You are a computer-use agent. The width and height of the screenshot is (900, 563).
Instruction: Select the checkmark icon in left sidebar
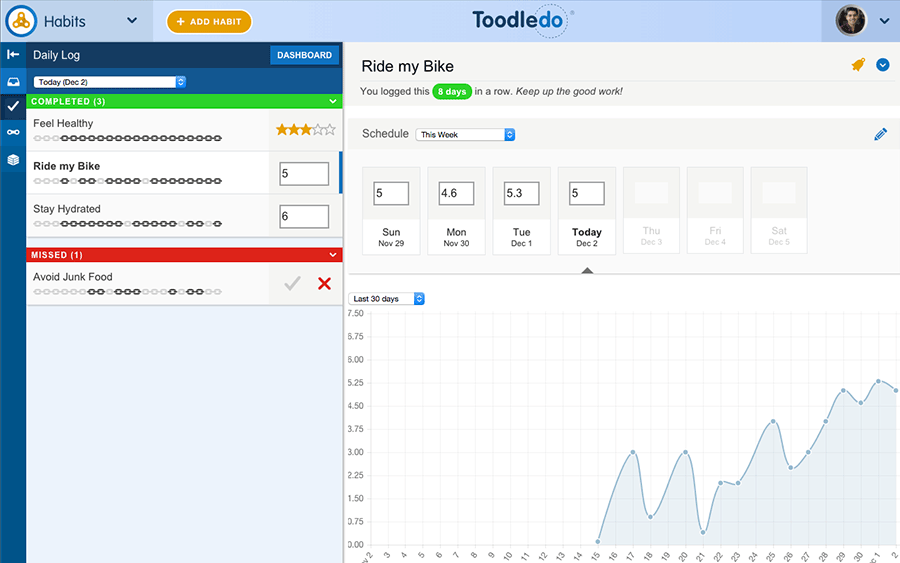(x=13, y=106)
